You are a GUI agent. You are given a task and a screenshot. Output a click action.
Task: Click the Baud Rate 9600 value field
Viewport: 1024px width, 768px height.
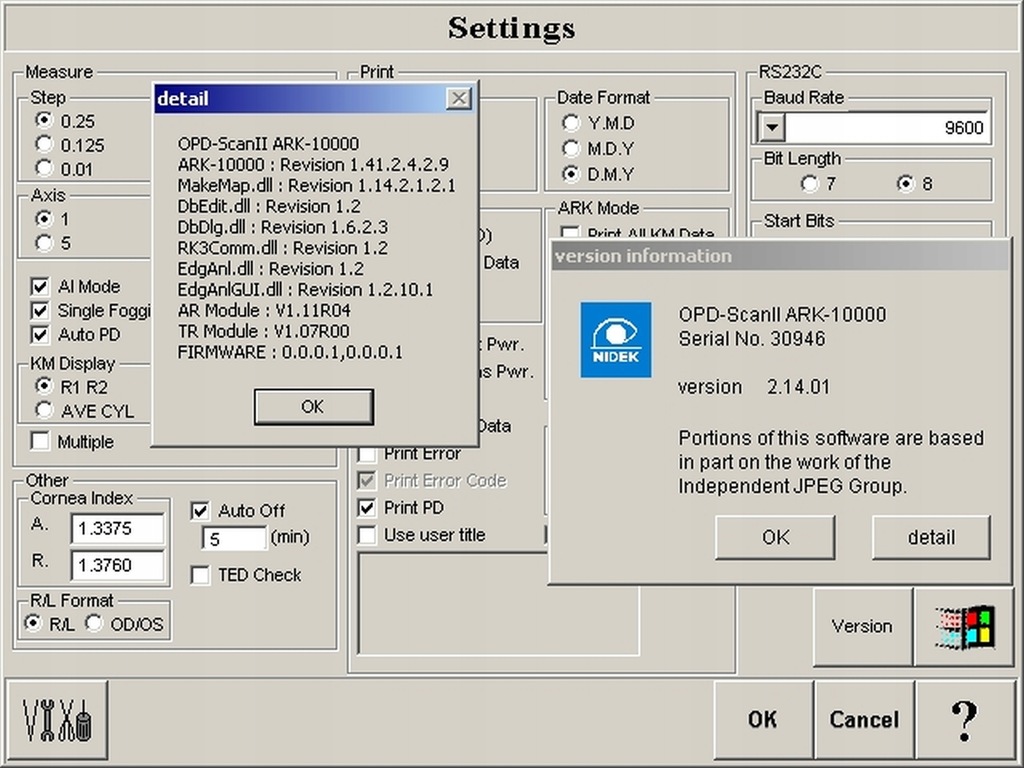pyautogui.click(x=887, y=127)
